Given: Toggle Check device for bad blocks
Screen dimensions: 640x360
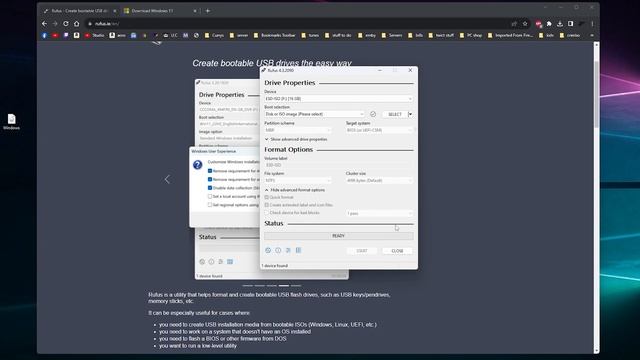Looking at the screenshot, I should click(267, 213).
